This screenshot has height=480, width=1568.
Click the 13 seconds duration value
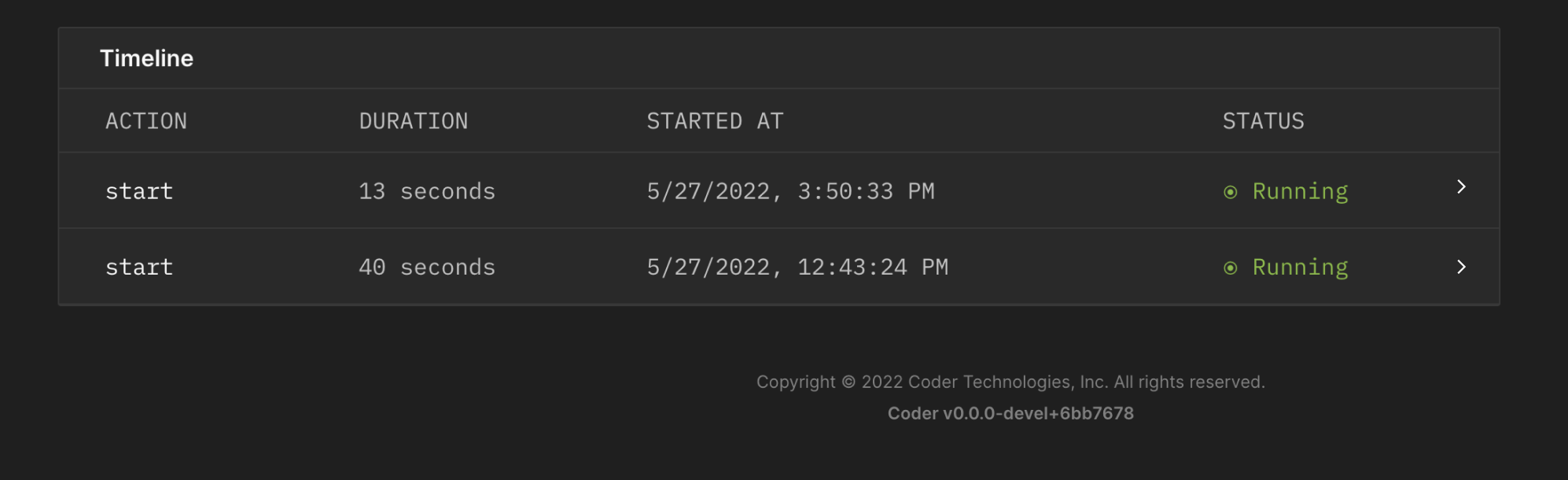[427, 190]
